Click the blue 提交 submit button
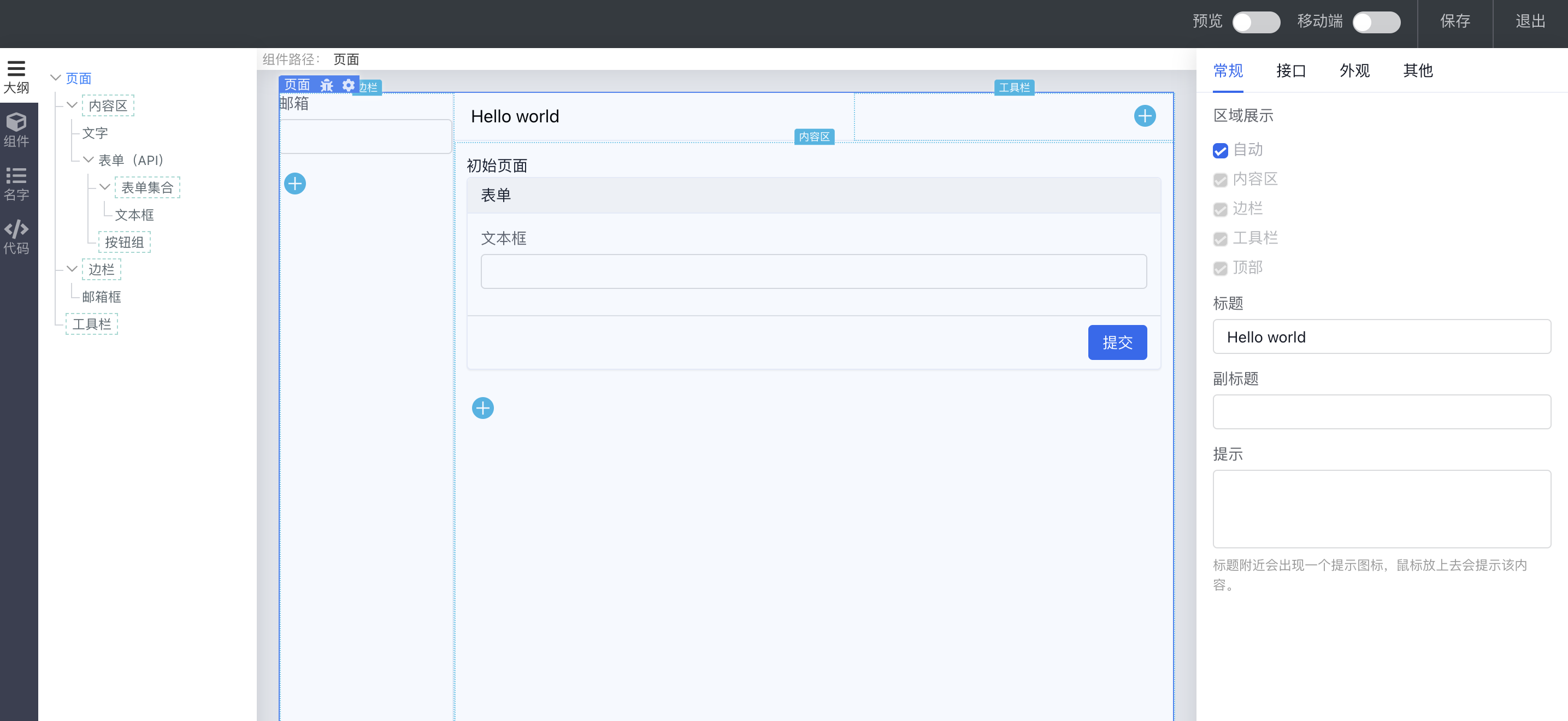 [x=1117, y=342]
